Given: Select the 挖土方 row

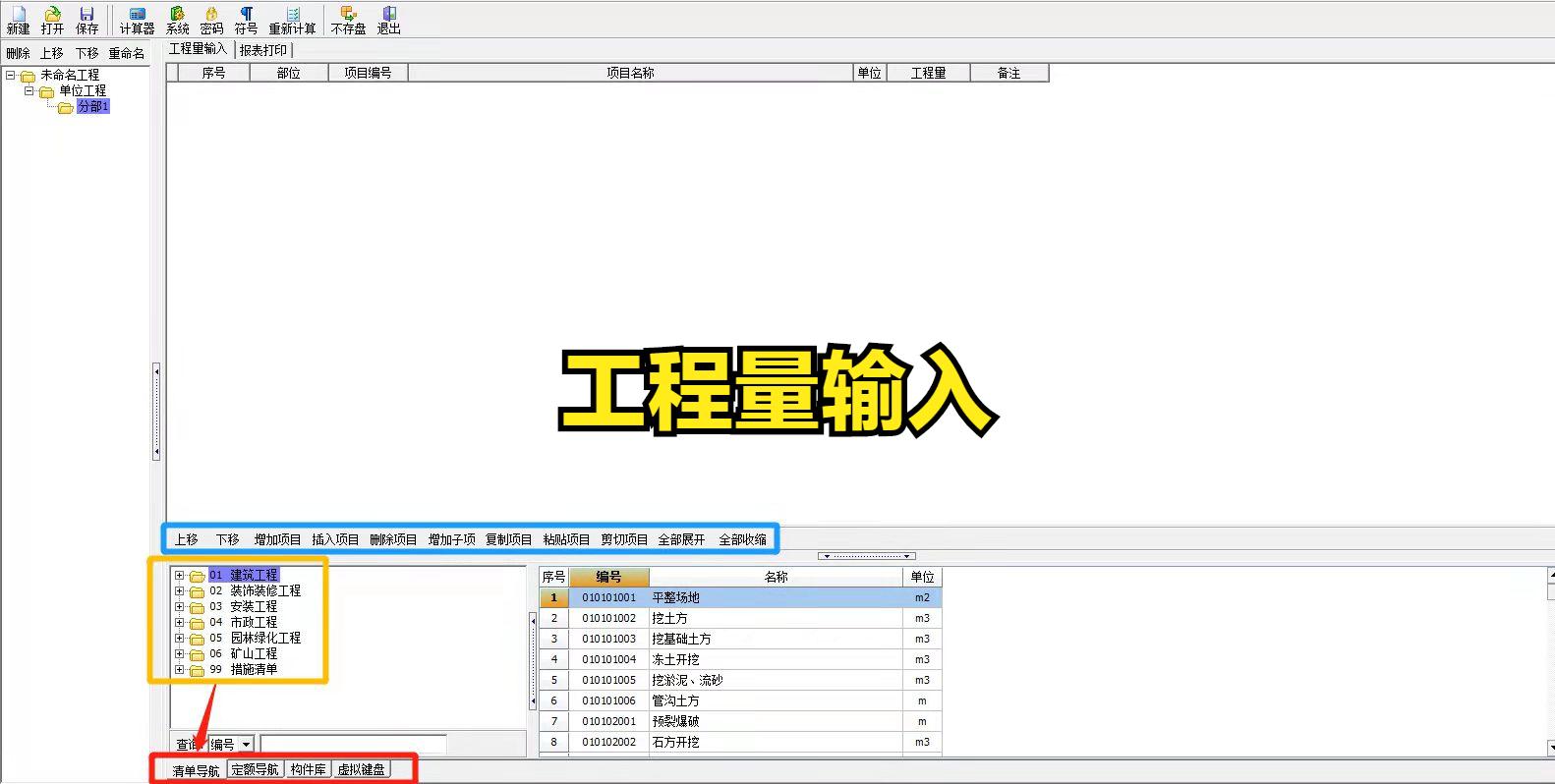Looking at the screenshot, I should coord(740,618).
